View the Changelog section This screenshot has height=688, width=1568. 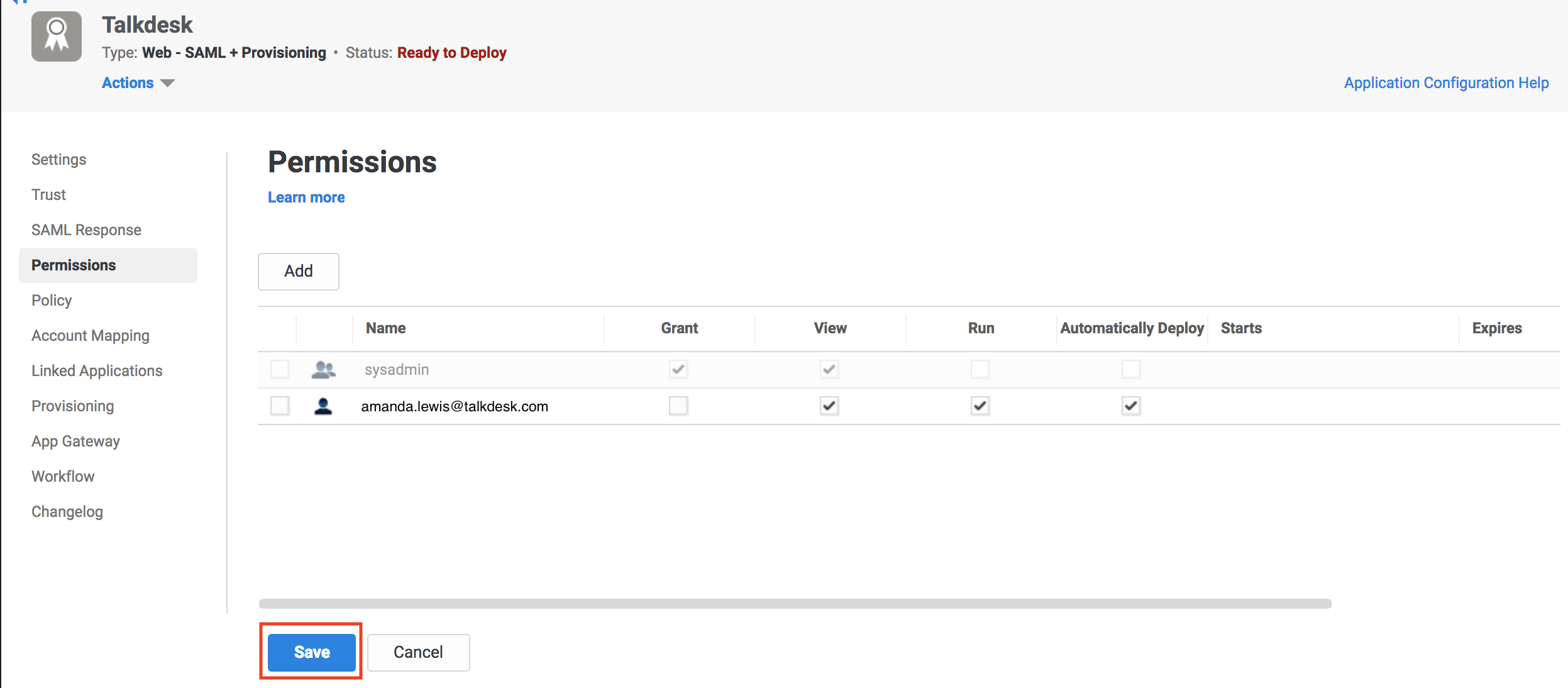[67, 512]
